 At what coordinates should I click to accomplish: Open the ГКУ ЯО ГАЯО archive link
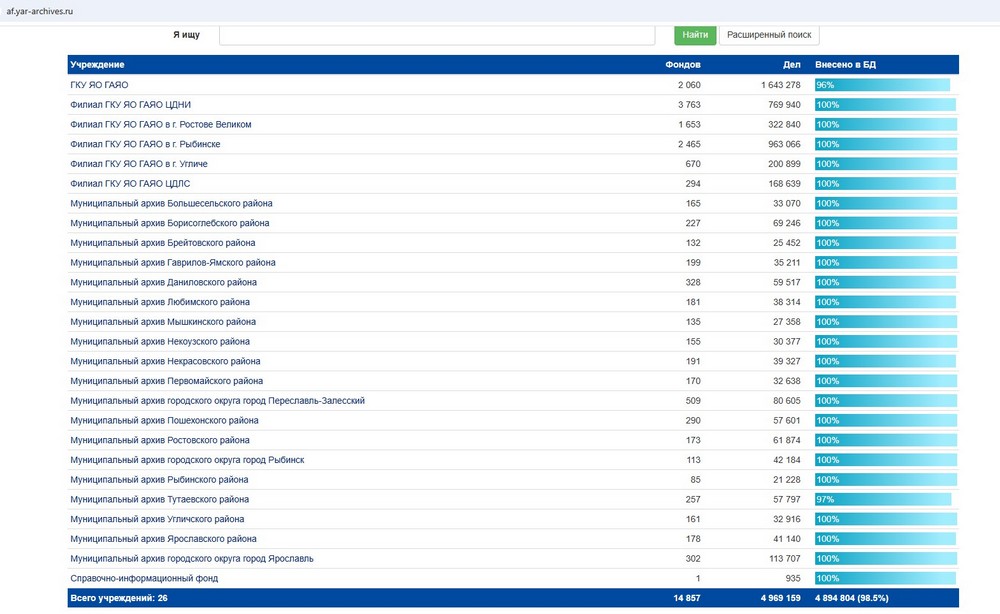(99, 85)
